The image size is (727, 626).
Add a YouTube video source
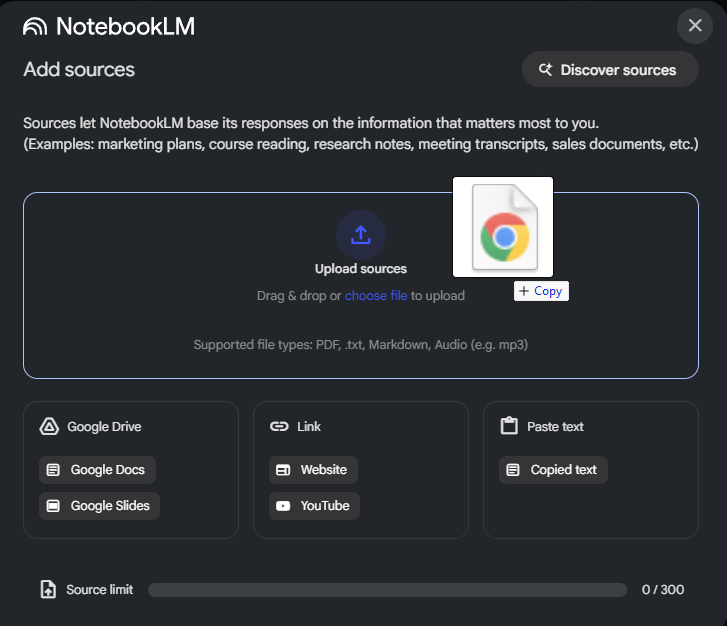pyautogui.click(x=314, y=505)
